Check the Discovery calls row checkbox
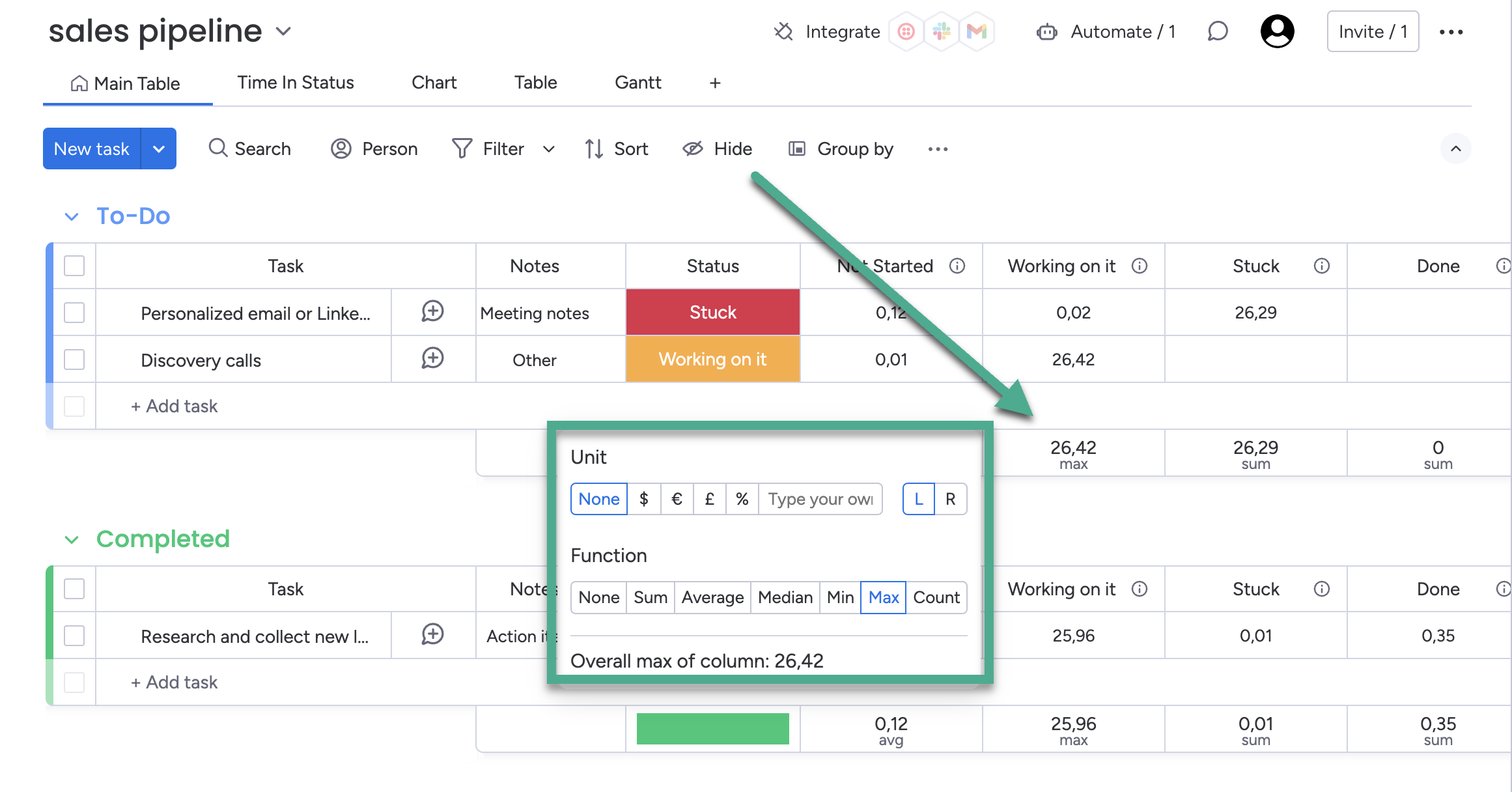 coord(74,360)
